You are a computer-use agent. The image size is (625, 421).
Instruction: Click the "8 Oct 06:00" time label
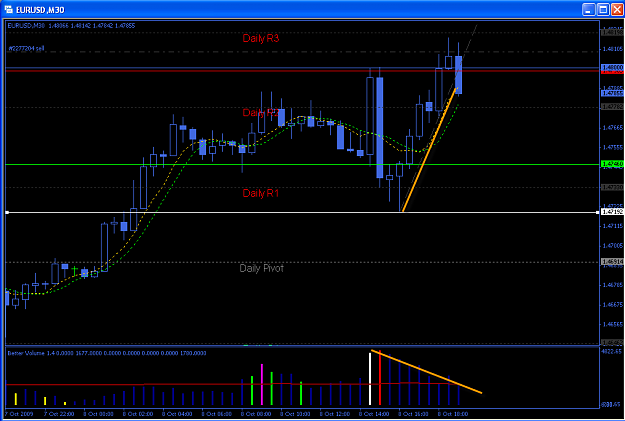[216, 414]
